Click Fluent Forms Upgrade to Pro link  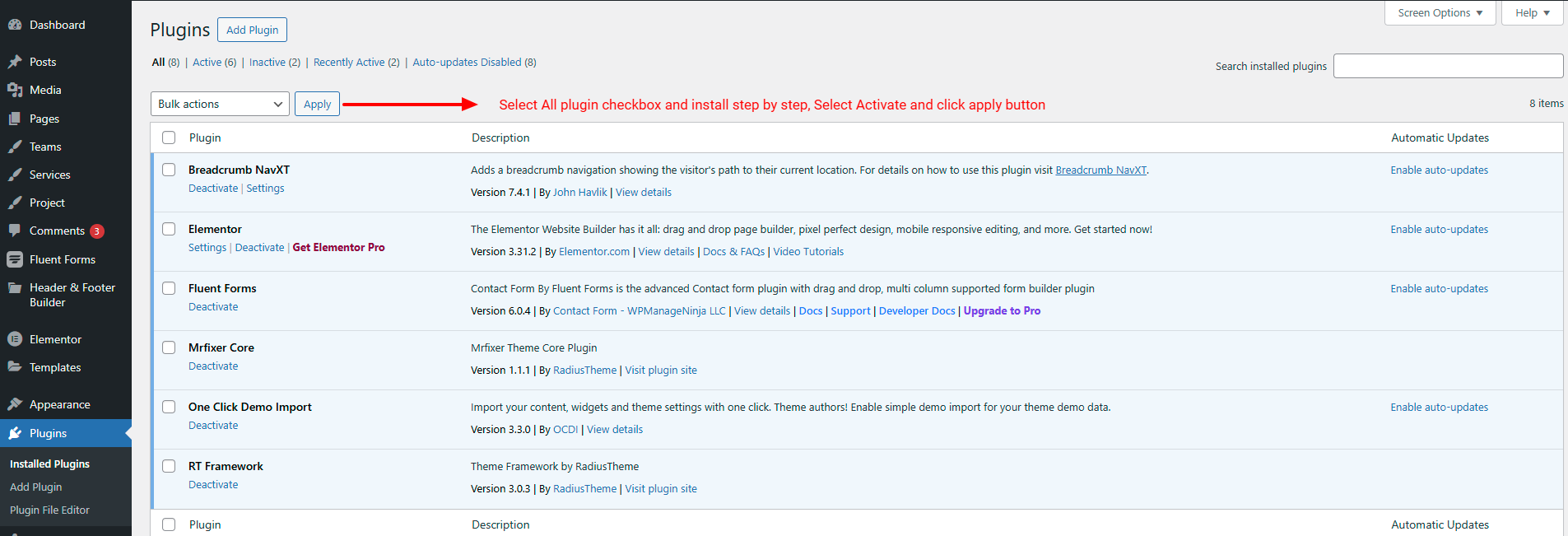click(x=1002, y=310)
